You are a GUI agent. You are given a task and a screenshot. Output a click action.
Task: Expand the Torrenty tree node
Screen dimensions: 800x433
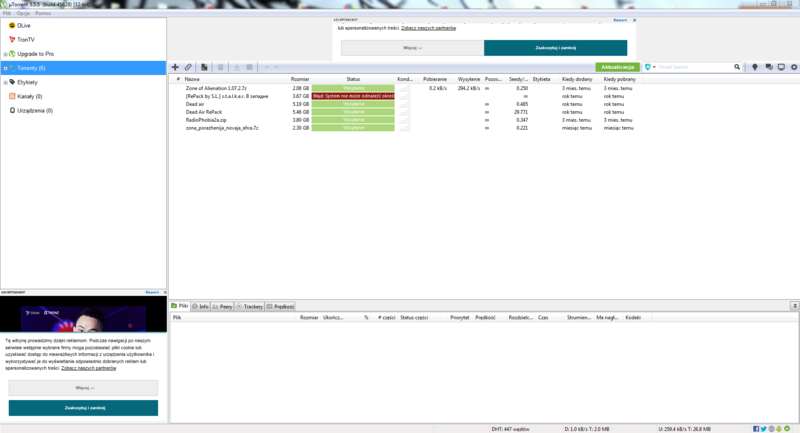[5, 68]
